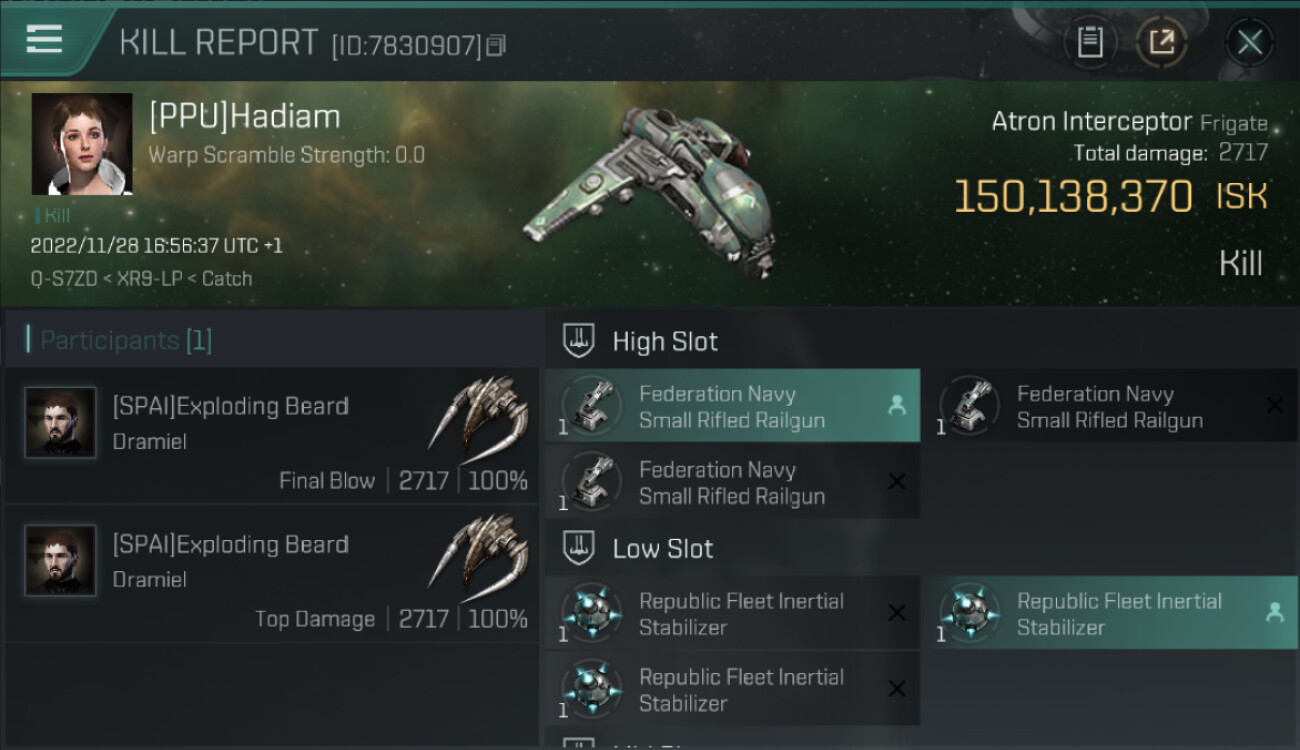Select the highlighted Republic Fleet Inertial Stabilizer
Screen dimensions: 1300x750
point(1116,613)
